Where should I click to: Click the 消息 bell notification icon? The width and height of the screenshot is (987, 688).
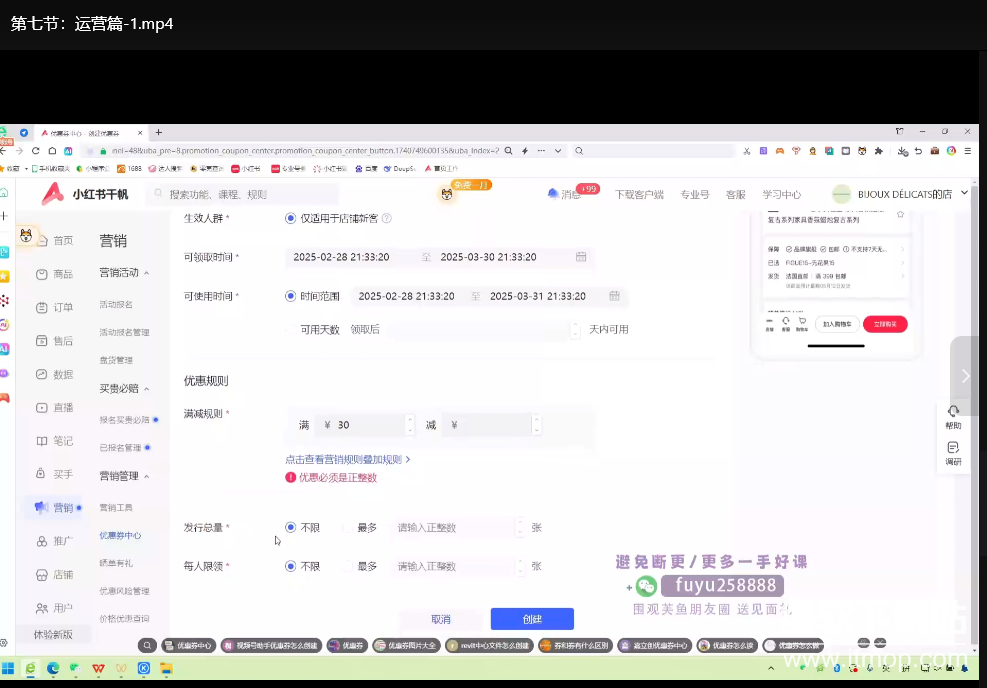coord(553,194)
